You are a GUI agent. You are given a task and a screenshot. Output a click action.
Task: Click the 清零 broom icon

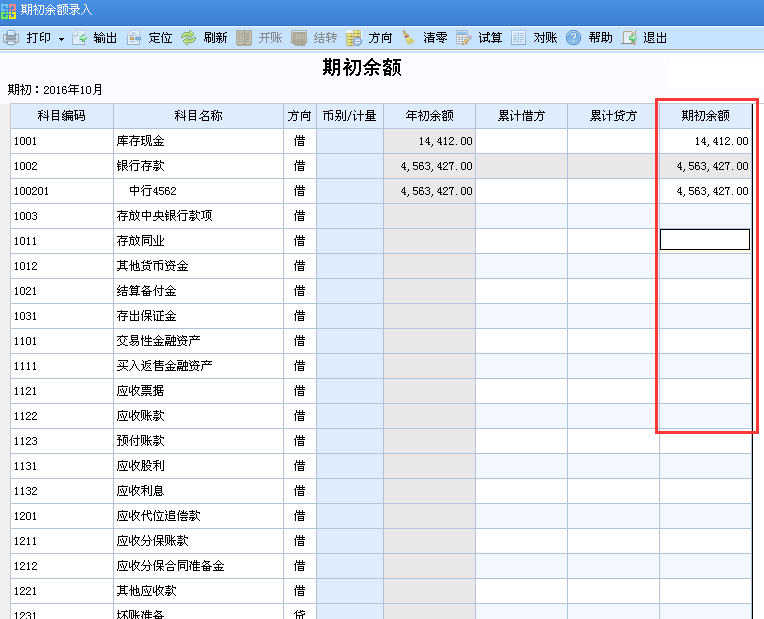[x=408, y=38]
